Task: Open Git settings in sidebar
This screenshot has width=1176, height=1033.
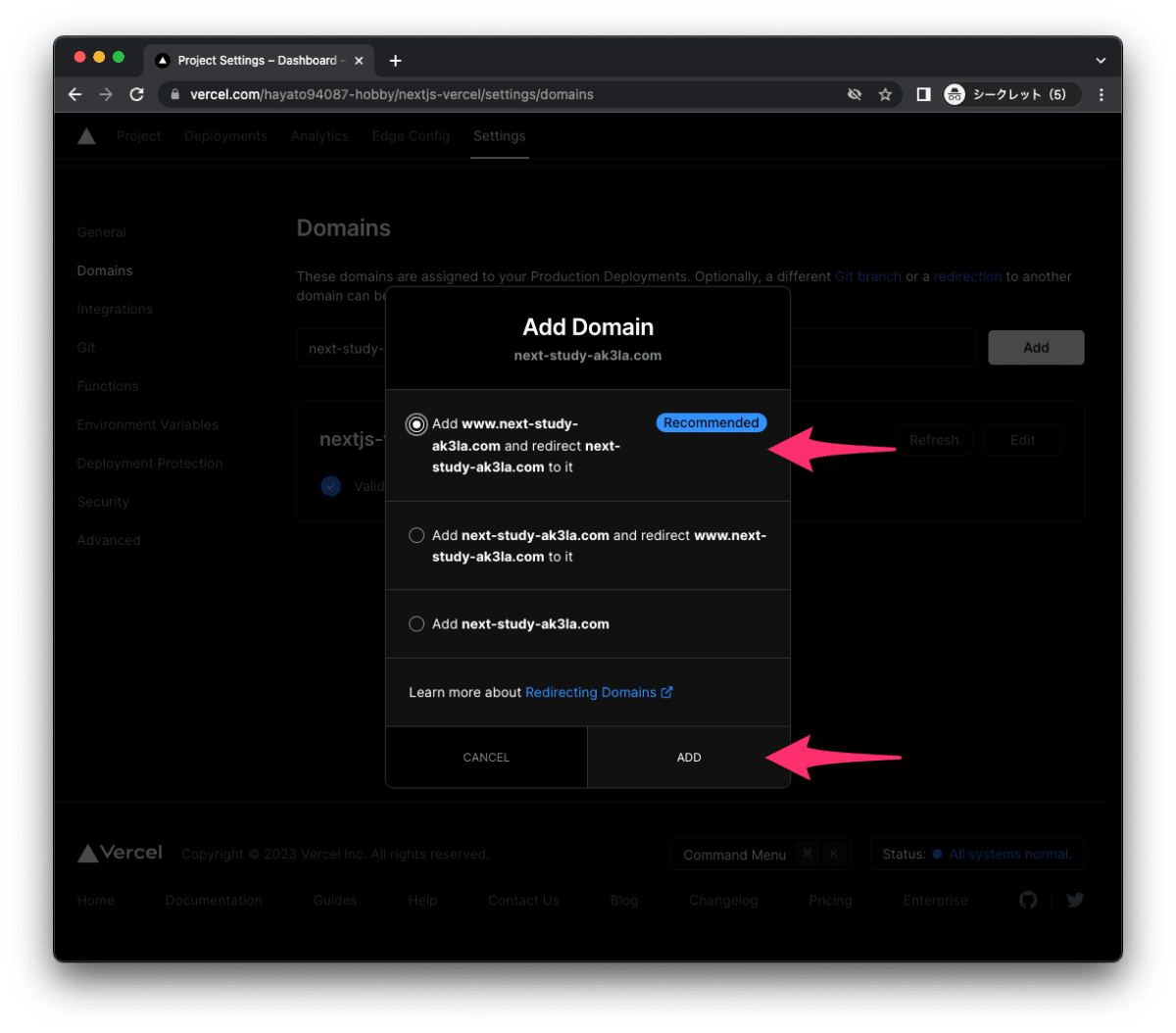Action: point(86,348)
